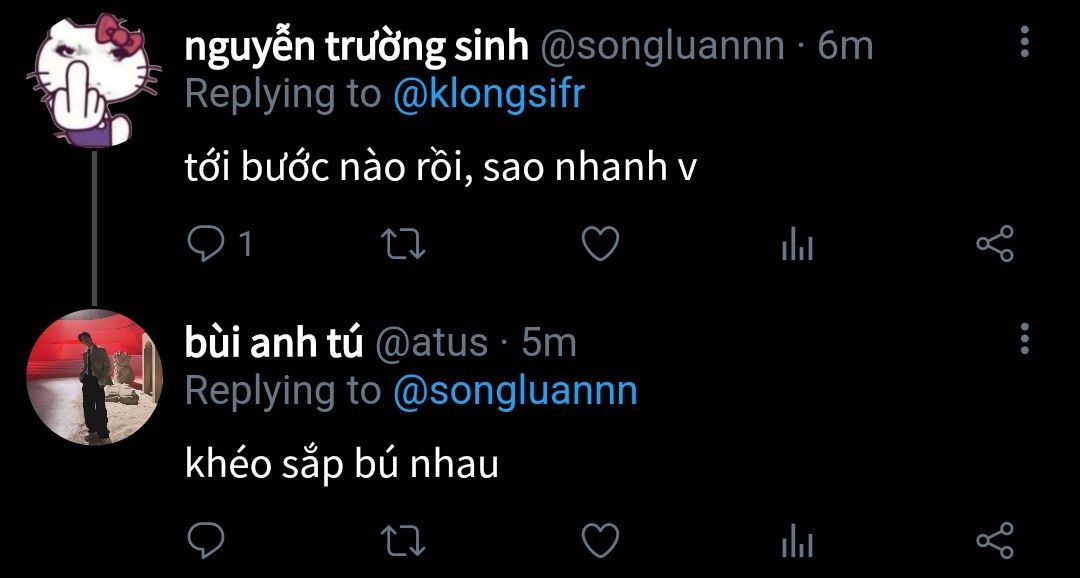Open more options for the @atus tweet

[1025, 339]
